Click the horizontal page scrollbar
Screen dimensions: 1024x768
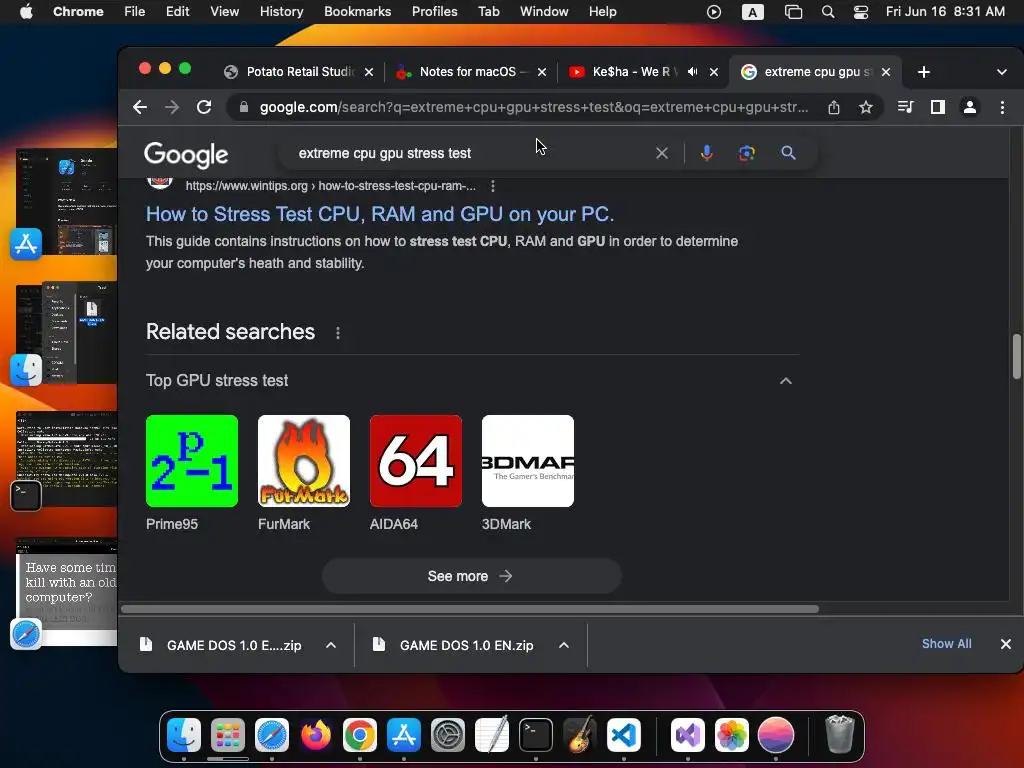[470, 609]
